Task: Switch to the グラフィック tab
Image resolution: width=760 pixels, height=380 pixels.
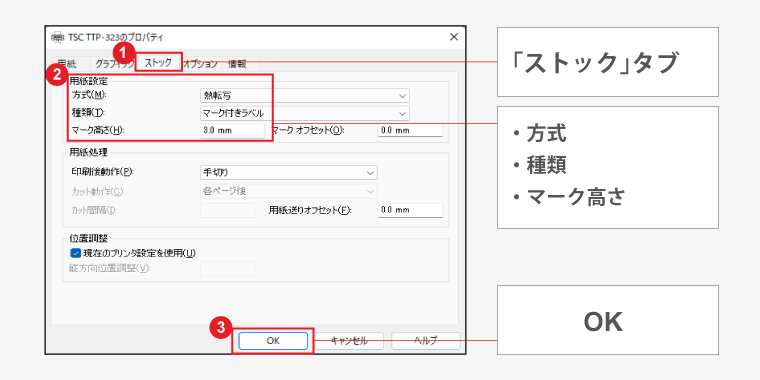Action: 112,63
